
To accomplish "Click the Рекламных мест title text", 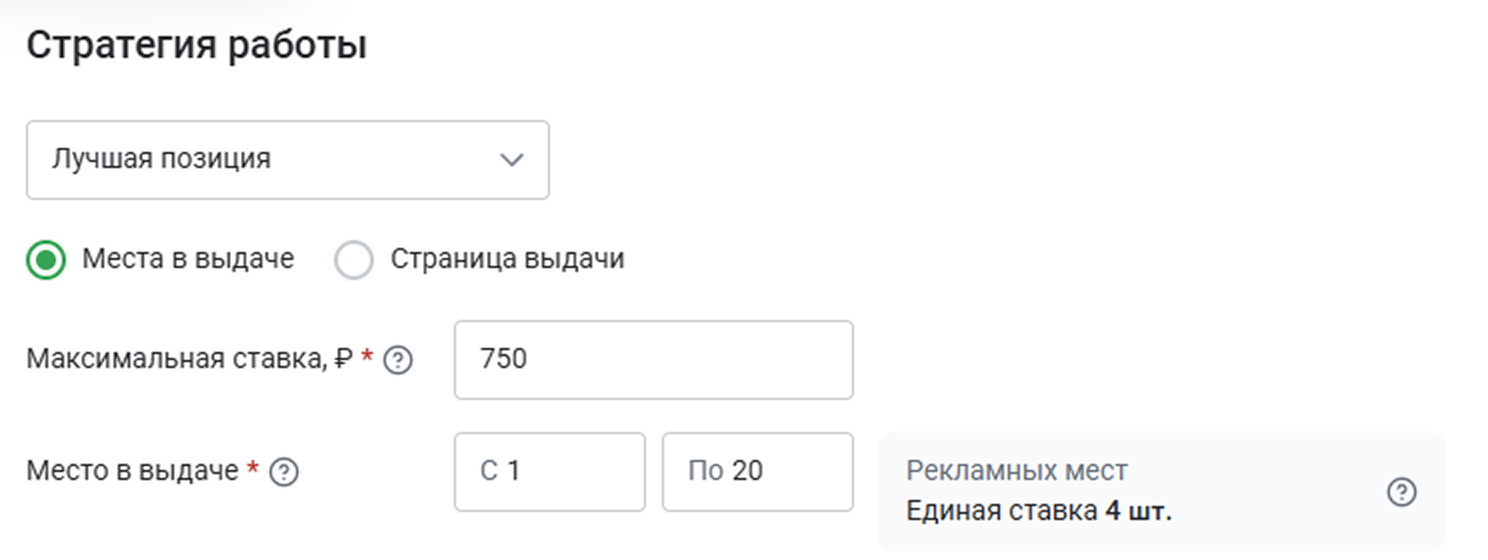I will pos(1016,470).
